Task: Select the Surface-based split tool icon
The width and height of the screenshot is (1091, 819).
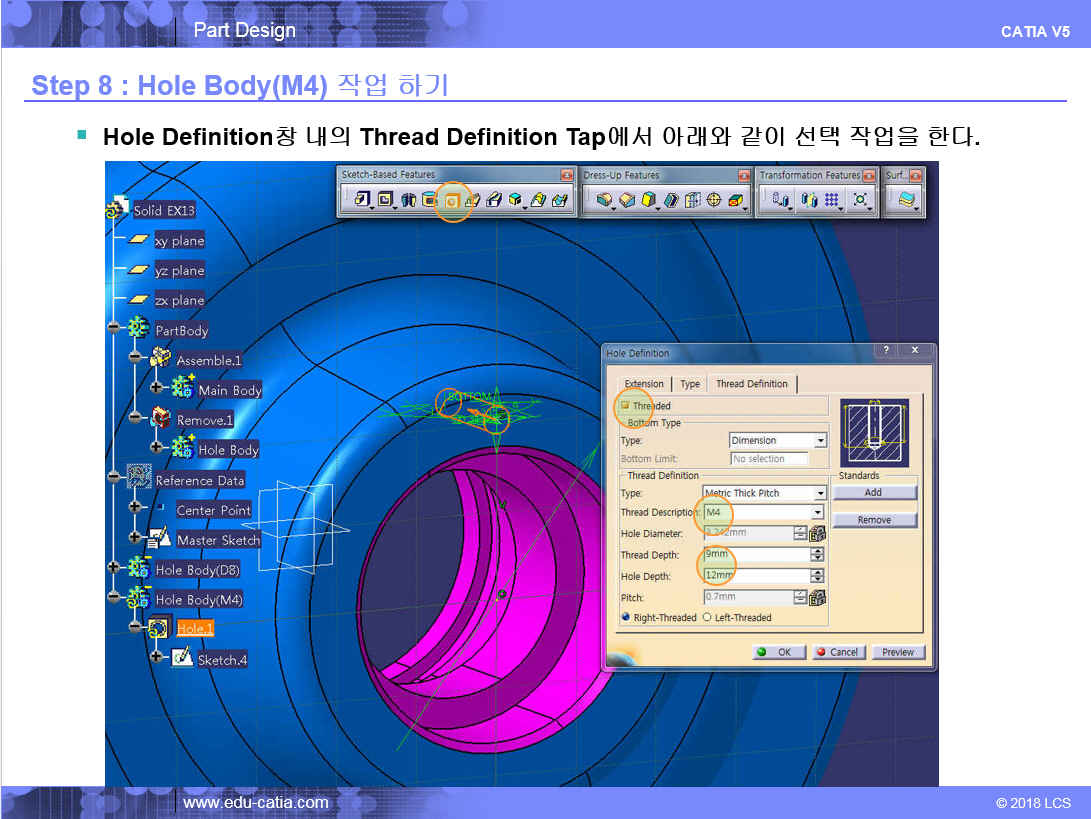Action: (x=906, y=200)
